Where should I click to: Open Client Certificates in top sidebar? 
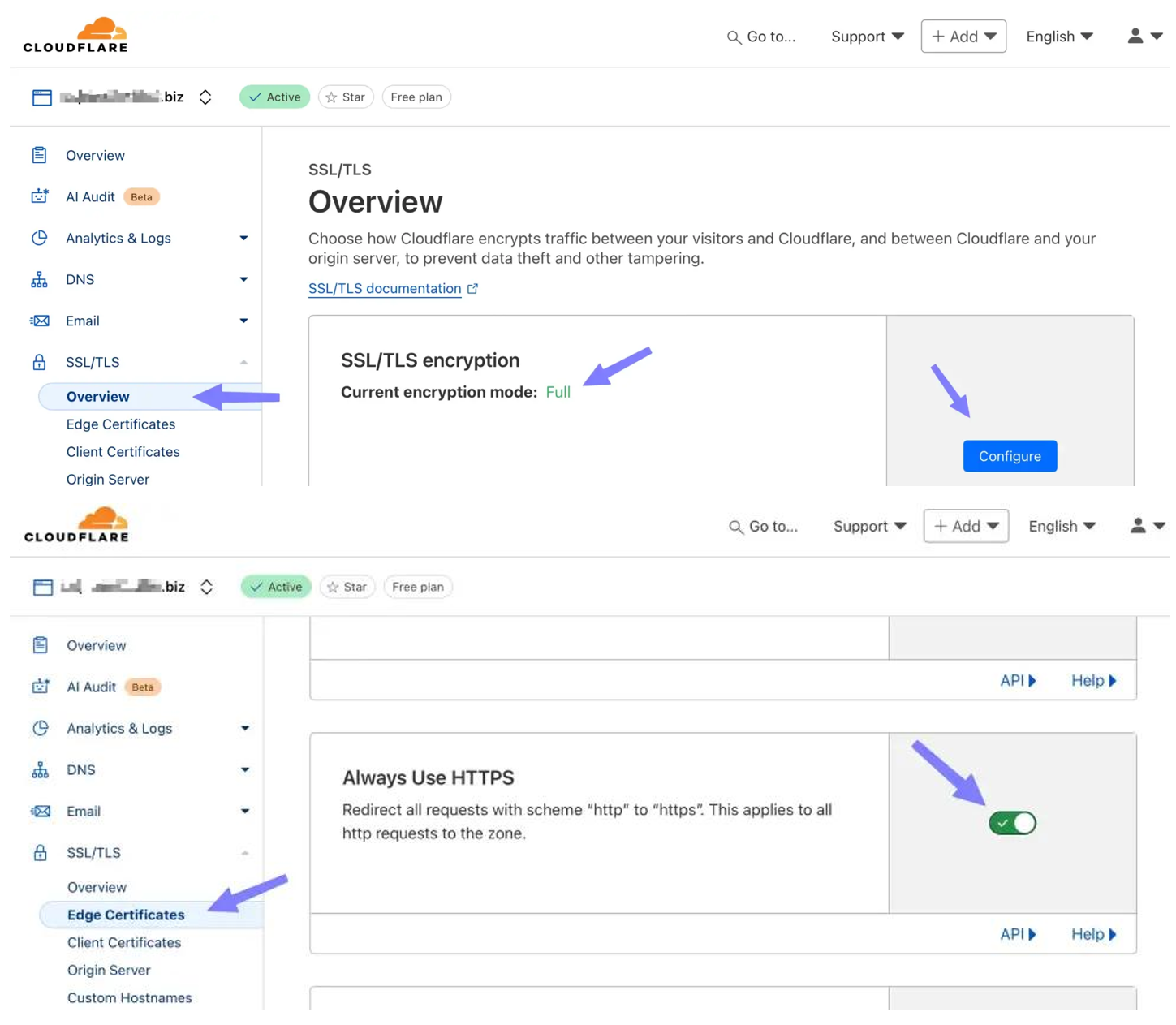click(x=123, y=452)
